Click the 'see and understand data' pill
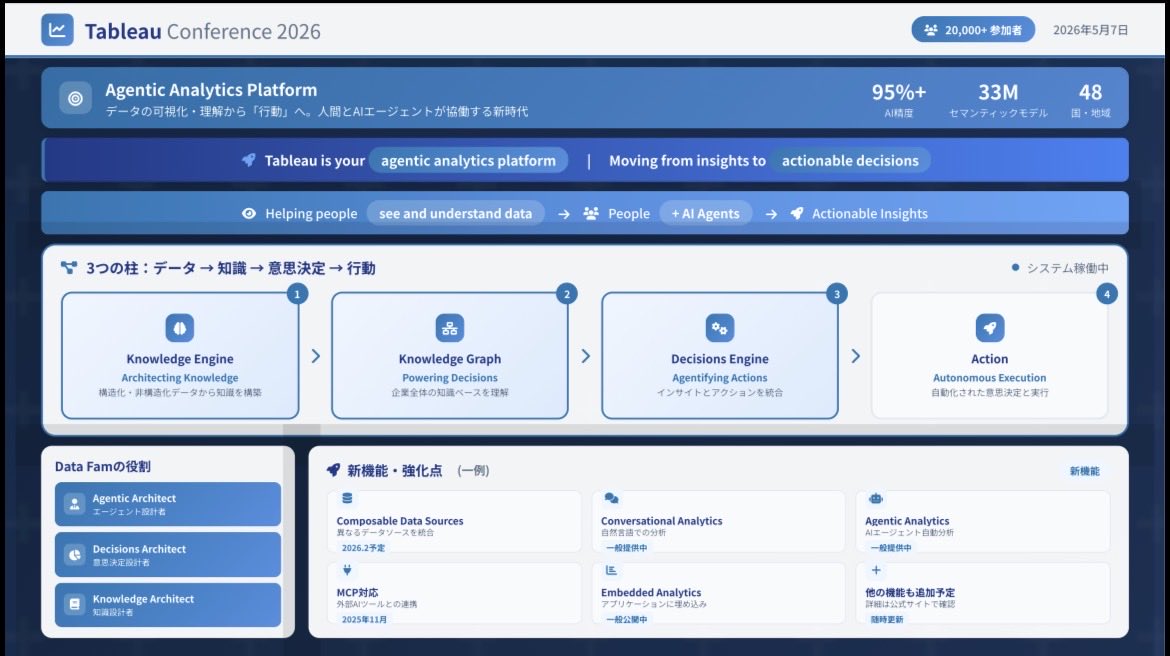 [x=455, y=213]
